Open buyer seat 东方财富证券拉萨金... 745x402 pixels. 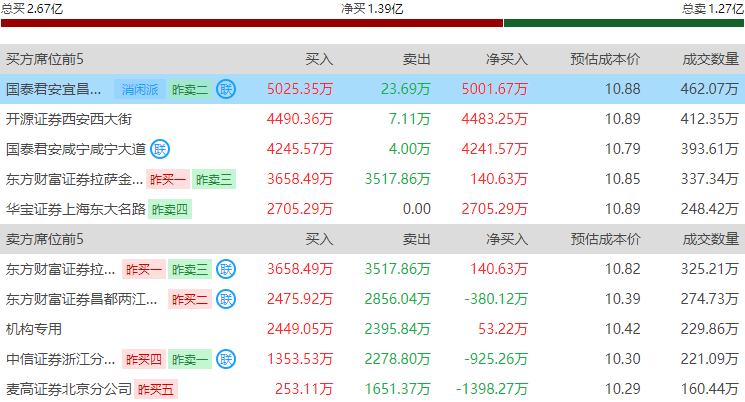[74, 179]
